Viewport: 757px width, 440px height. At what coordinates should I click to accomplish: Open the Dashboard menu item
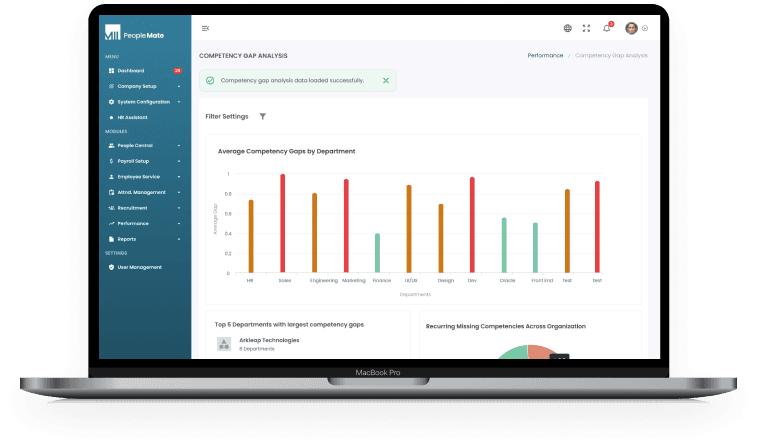click(x=131, y=71)
